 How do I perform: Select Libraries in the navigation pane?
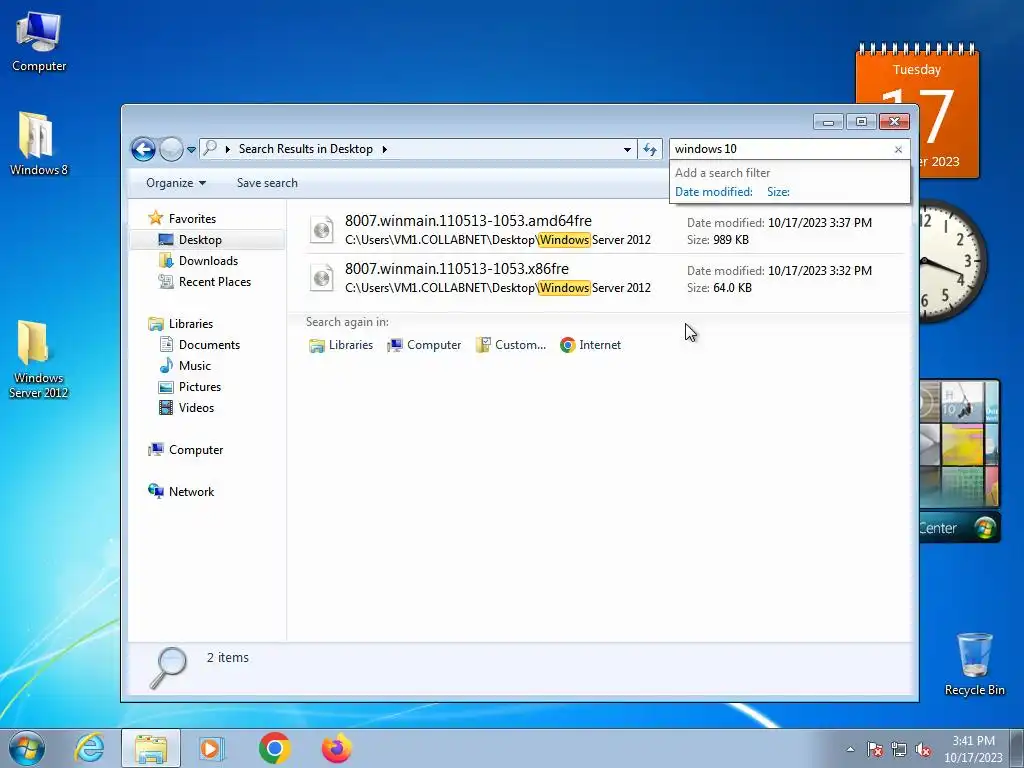coord(191,324)
